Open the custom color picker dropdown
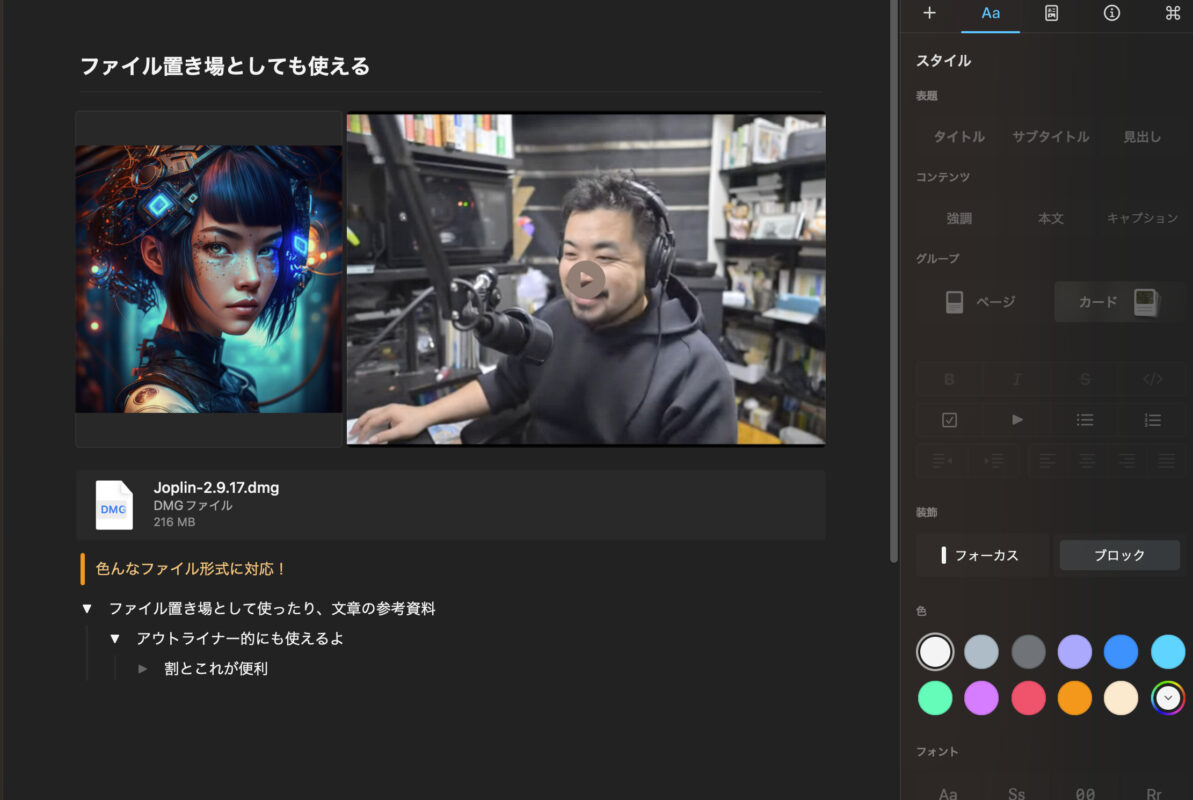This screenshot has width=1193, height=800. point(1167,697)
